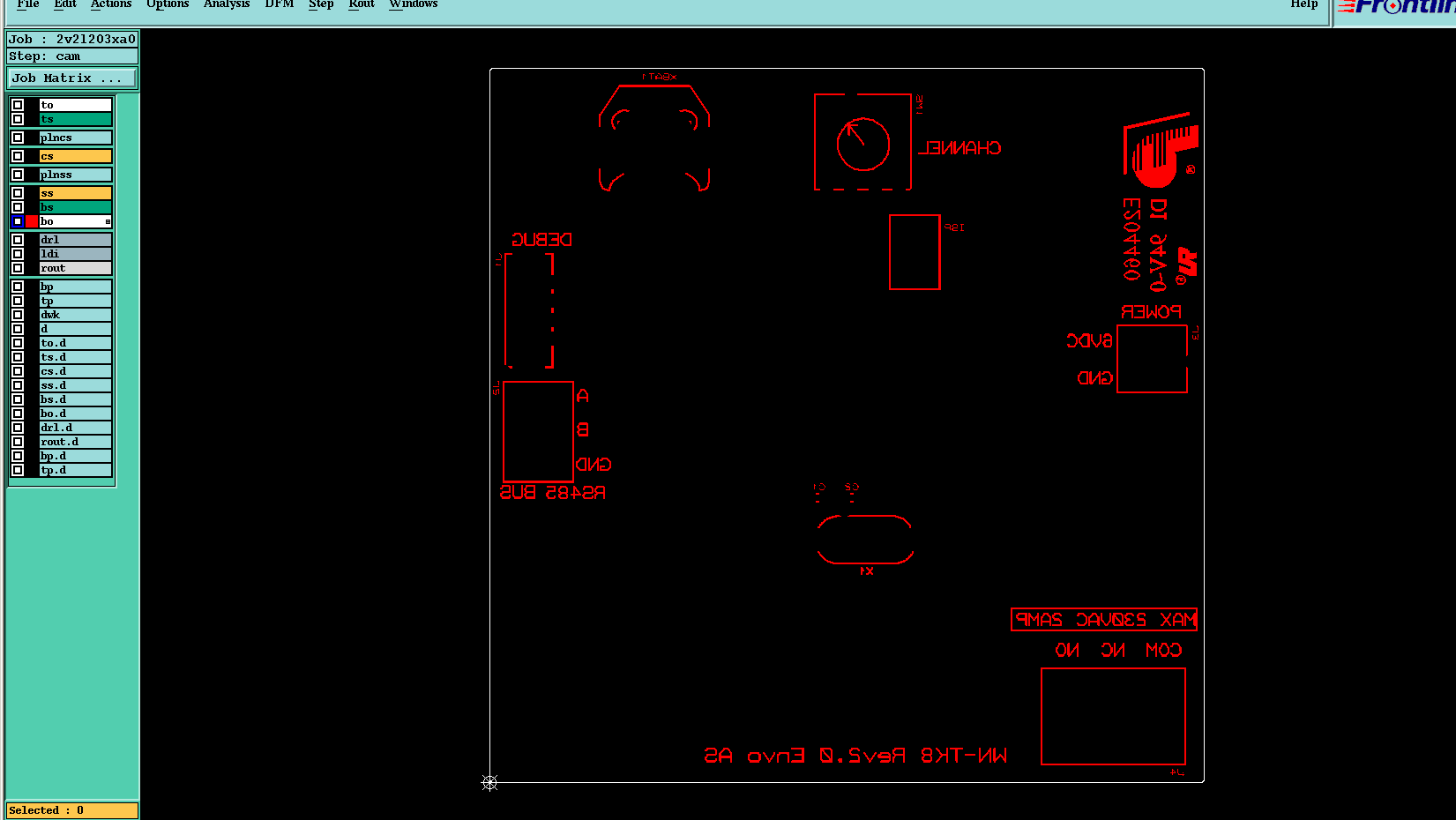
Task: Select the 'cs.d' layer name
Action: coord(76,371)
